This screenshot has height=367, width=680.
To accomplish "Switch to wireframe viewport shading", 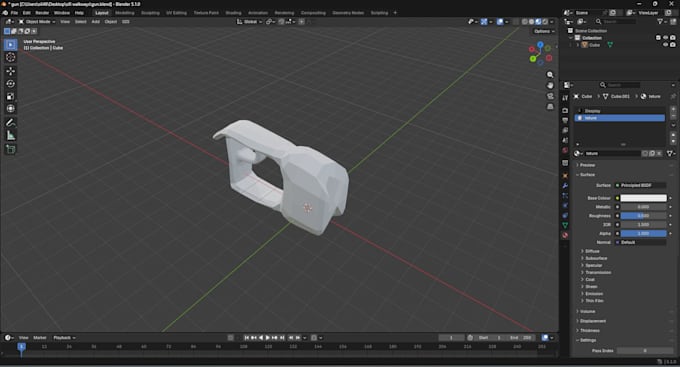I will (525, 22).
